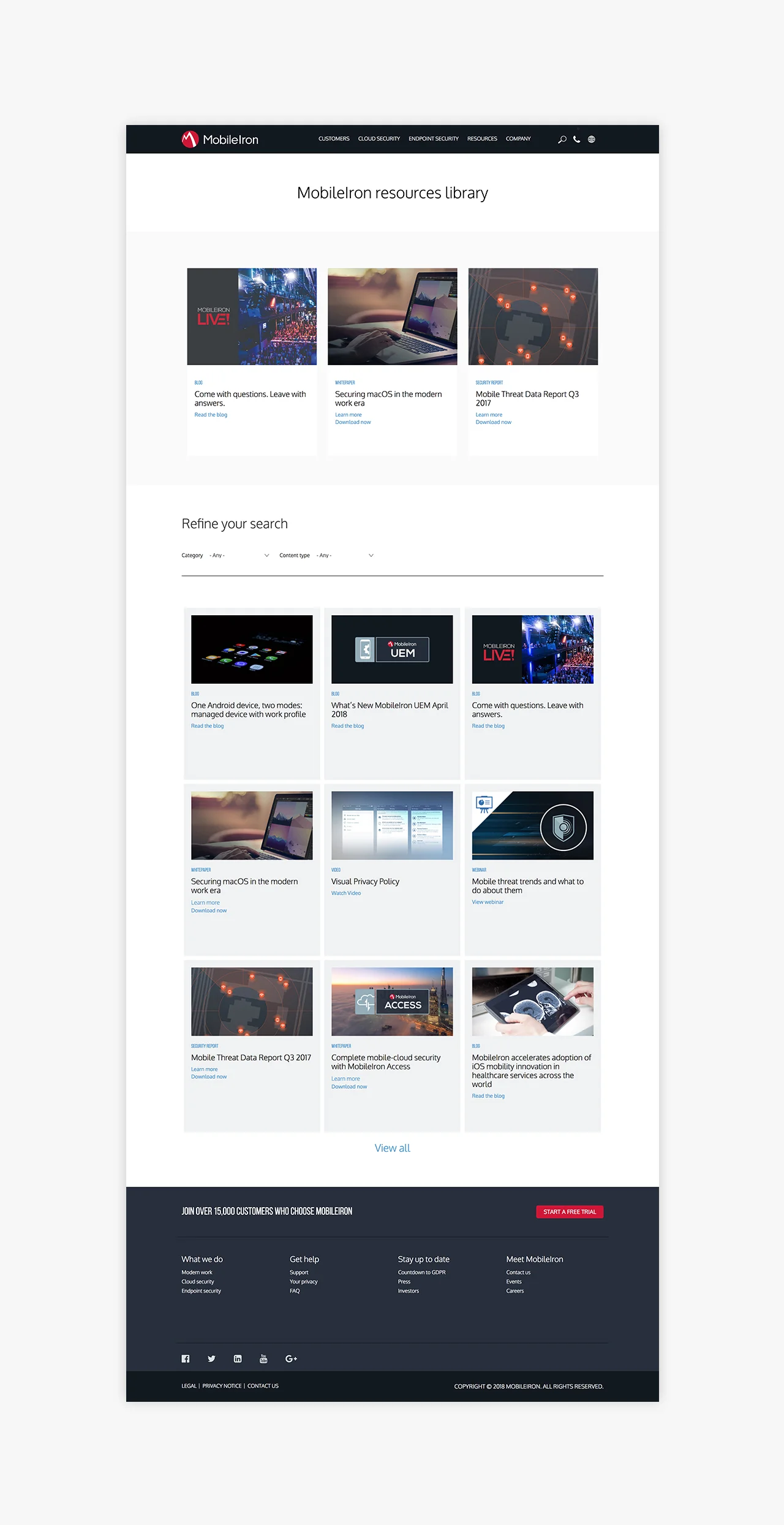Viewport: 784px width, 1525px height.
Task: Click 'MobileIron resources library' heading
Action: point(393,193)
